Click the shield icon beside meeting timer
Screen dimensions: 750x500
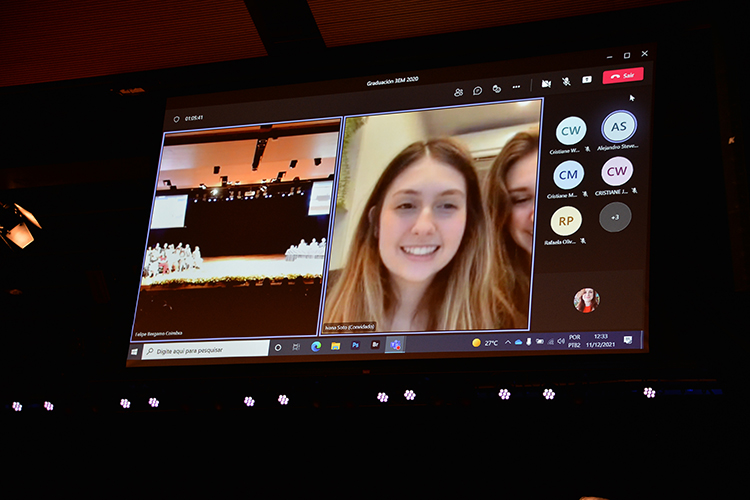(x=176, y=119)
